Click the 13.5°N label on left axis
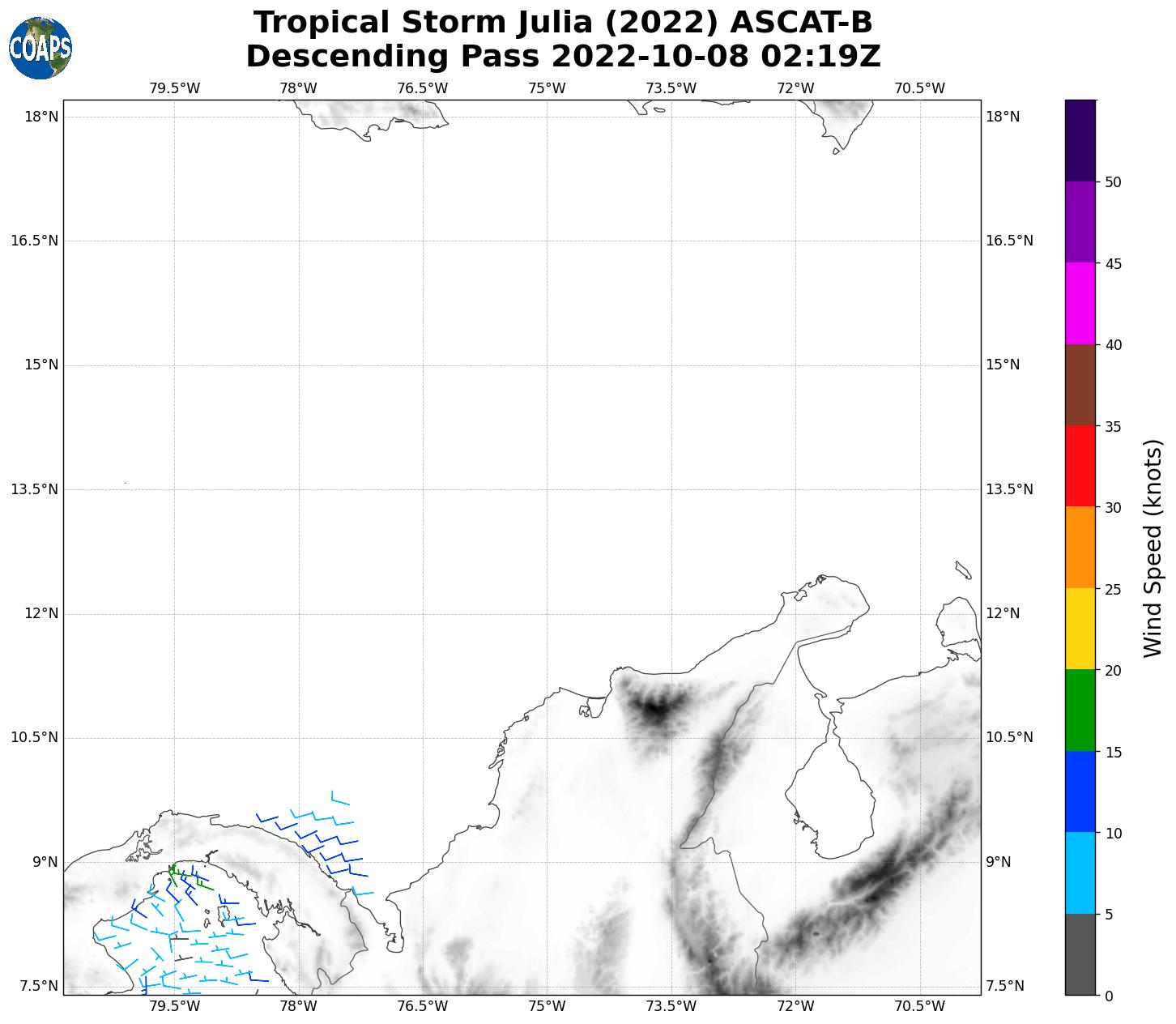The height and width of the screenshot is (1024, 1176). [36, 489]
